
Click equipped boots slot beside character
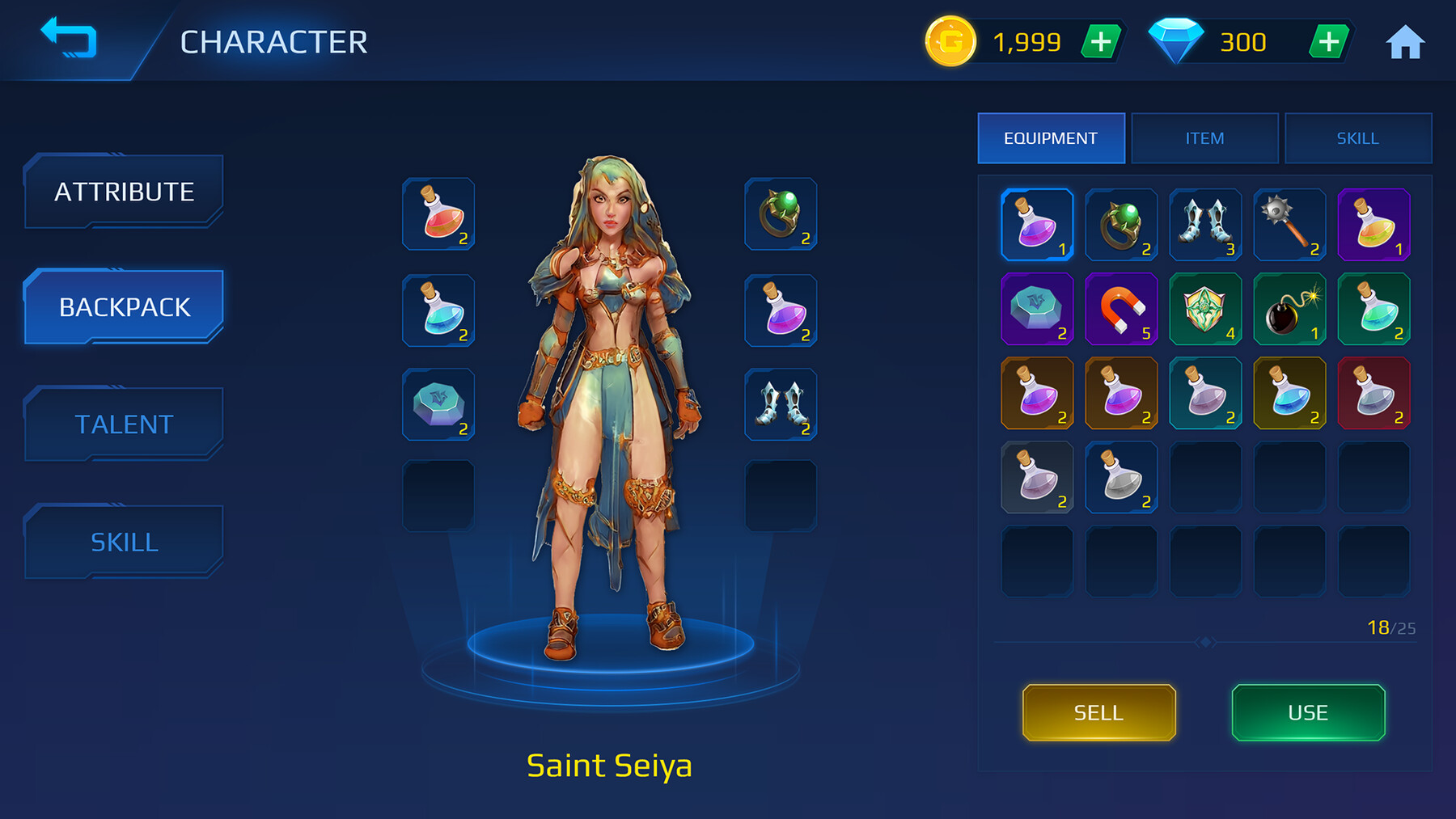pos(781,404)
